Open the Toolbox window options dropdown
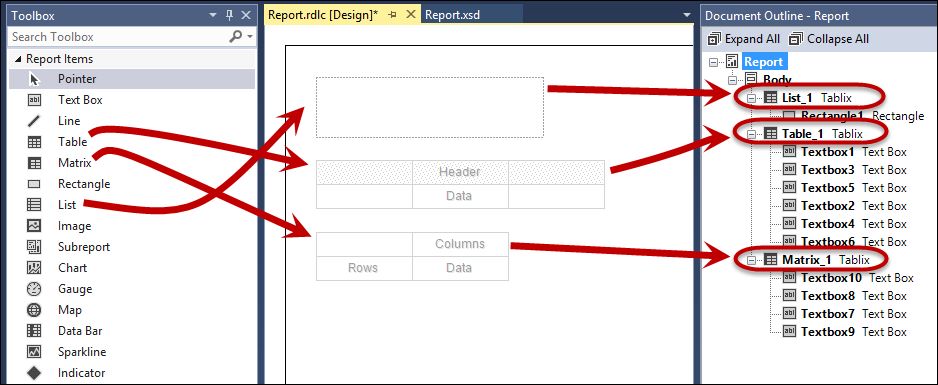 pos(213,16)
